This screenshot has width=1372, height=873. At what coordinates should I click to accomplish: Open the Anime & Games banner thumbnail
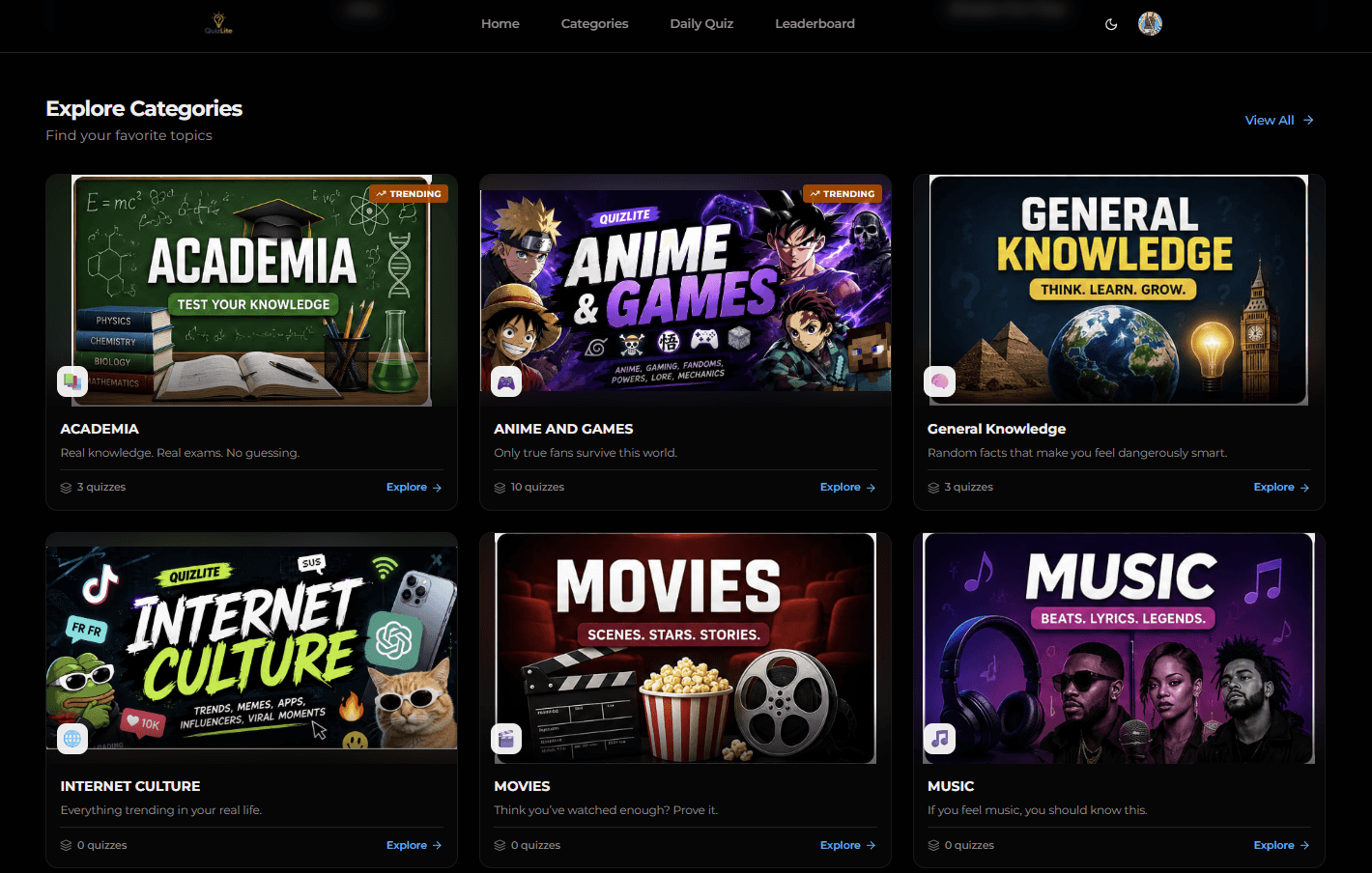click(x=685, y=290)
